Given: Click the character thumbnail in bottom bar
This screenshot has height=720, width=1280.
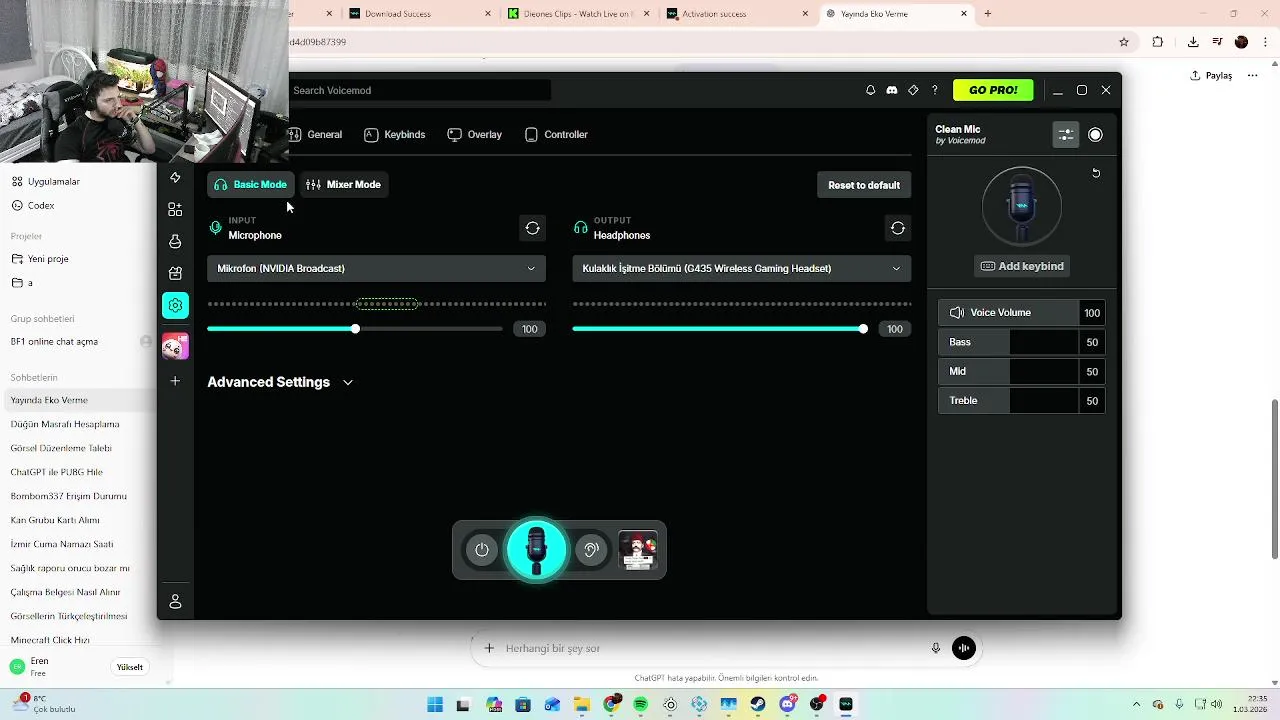Looking at the screenshot, I should [638, 550].
